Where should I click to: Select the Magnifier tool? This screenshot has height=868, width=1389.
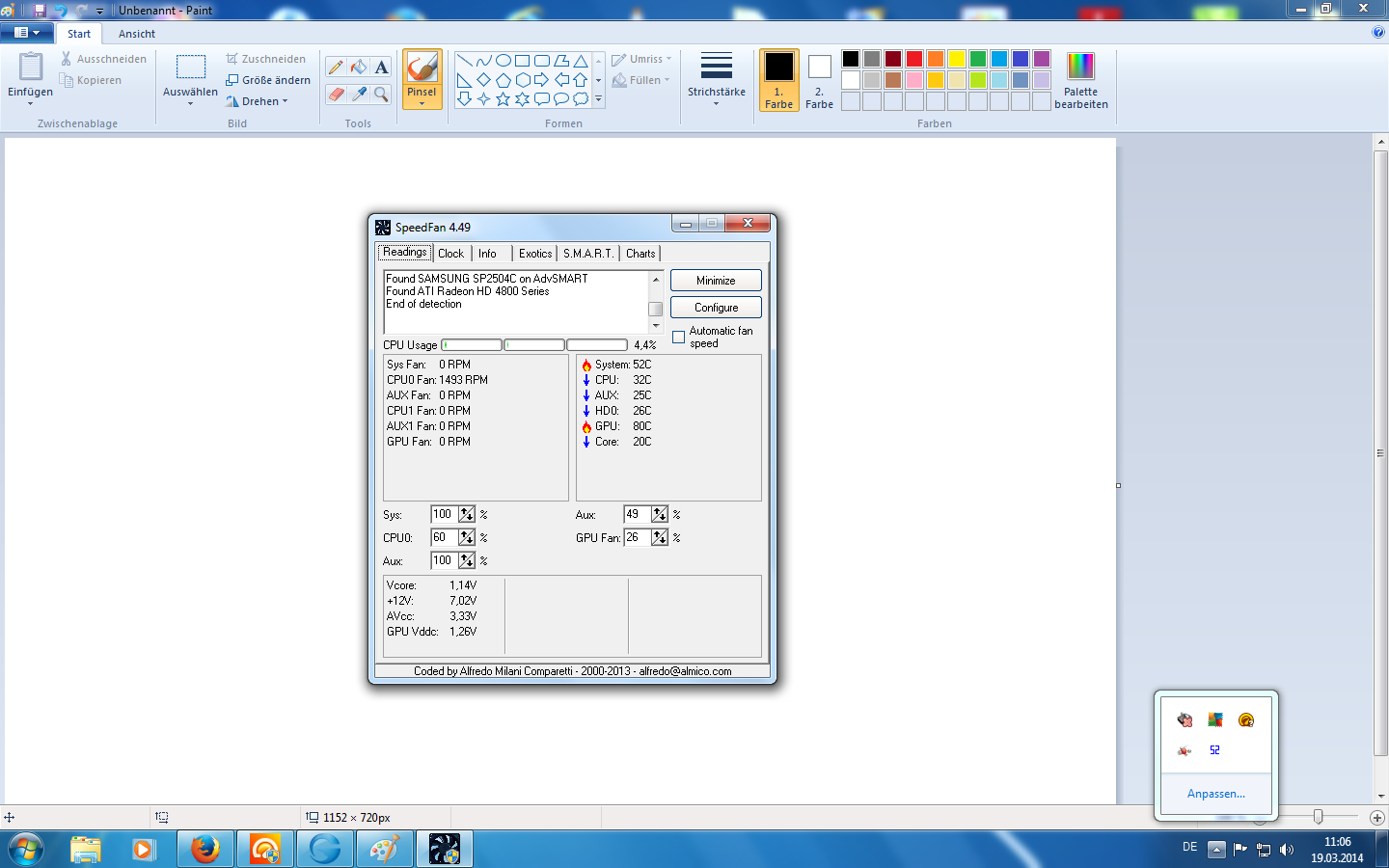click(x=382, y=94)
